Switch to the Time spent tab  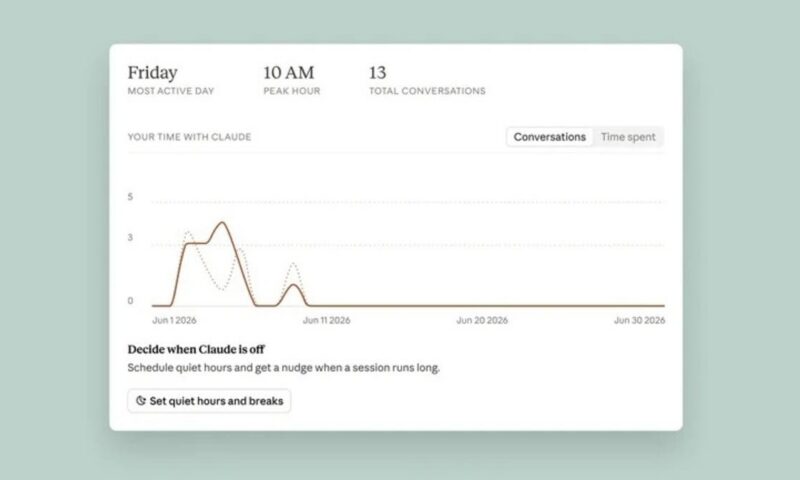(x=628, y=137)
